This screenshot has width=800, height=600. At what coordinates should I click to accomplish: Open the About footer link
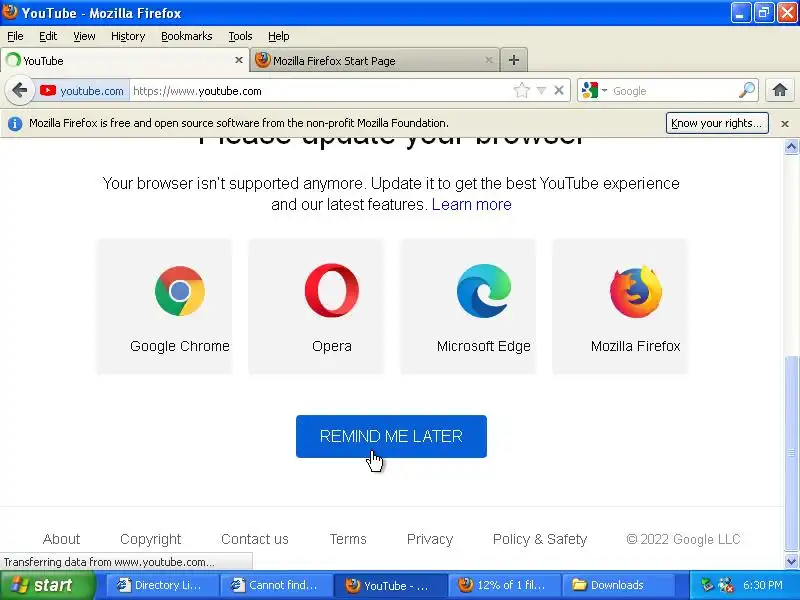[61, 539]
